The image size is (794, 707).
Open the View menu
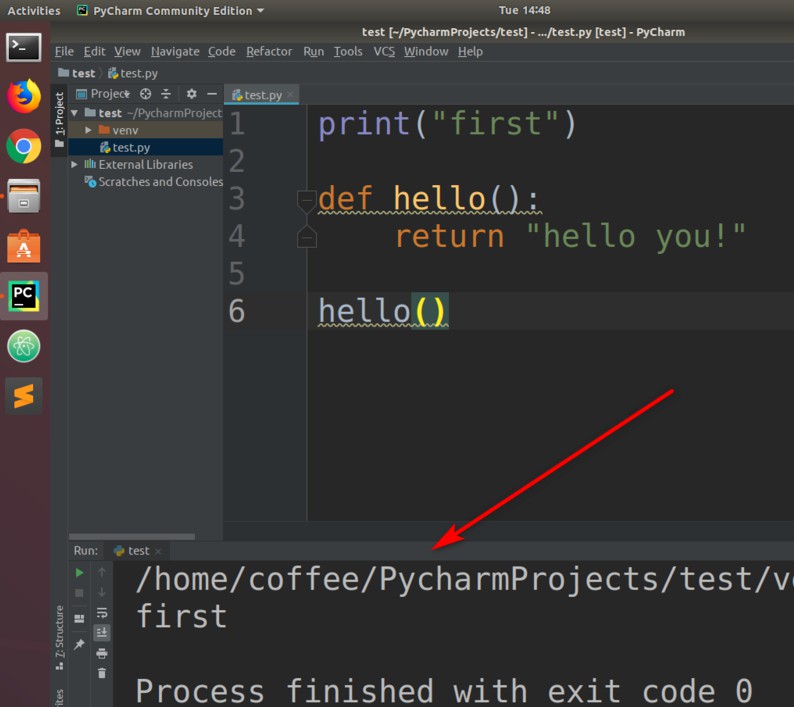pyautogui.click(x=127, y=52)
